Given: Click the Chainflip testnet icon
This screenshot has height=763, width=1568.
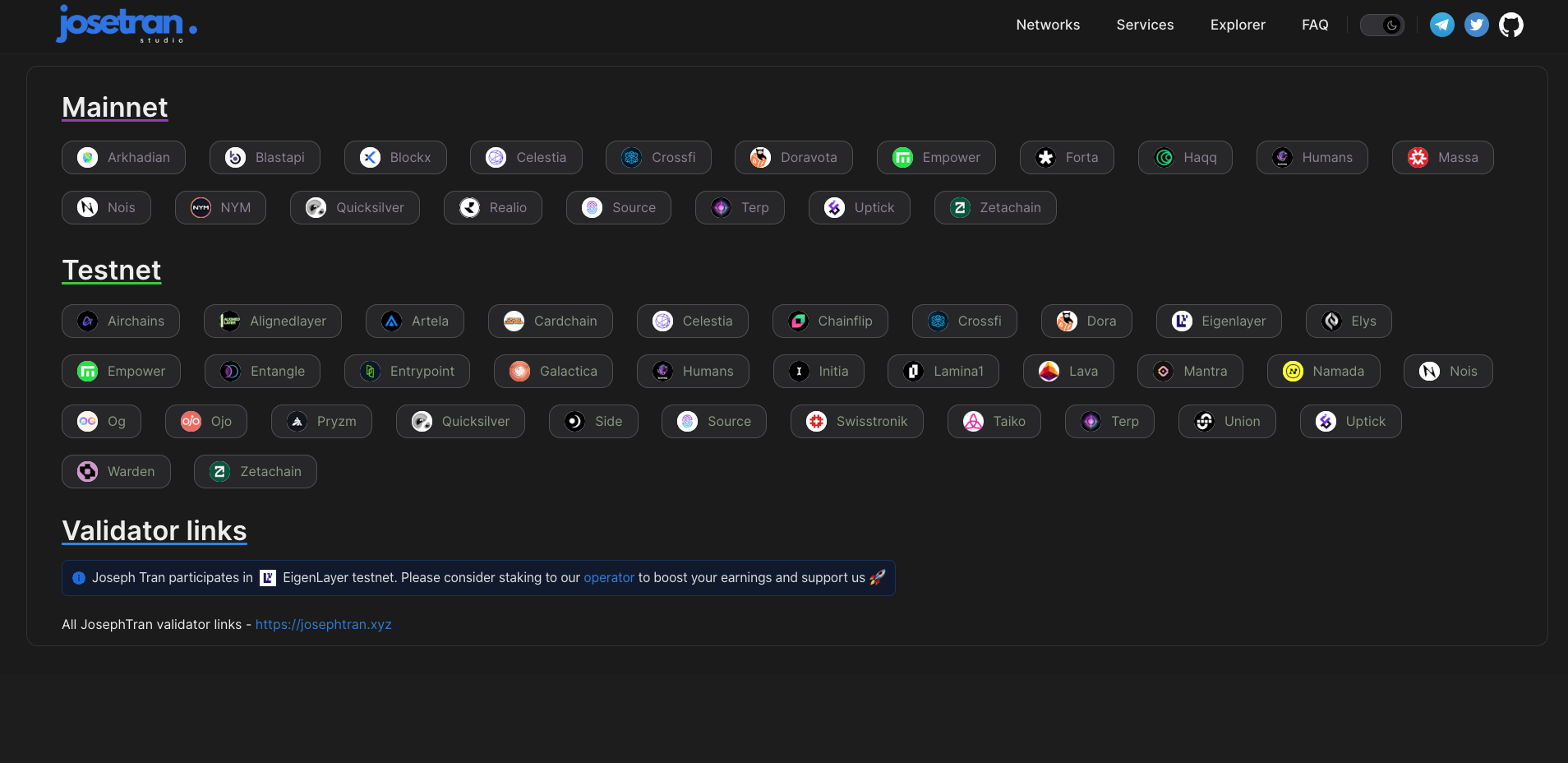Looking at the screenshot, I should tap(798, 321).
